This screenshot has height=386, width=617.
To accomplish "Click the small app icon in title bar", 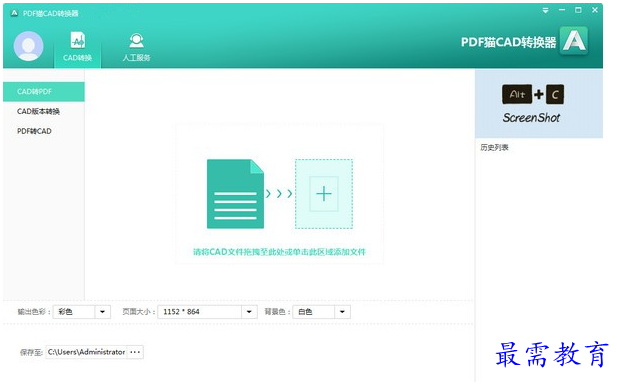I will point(15,13).
